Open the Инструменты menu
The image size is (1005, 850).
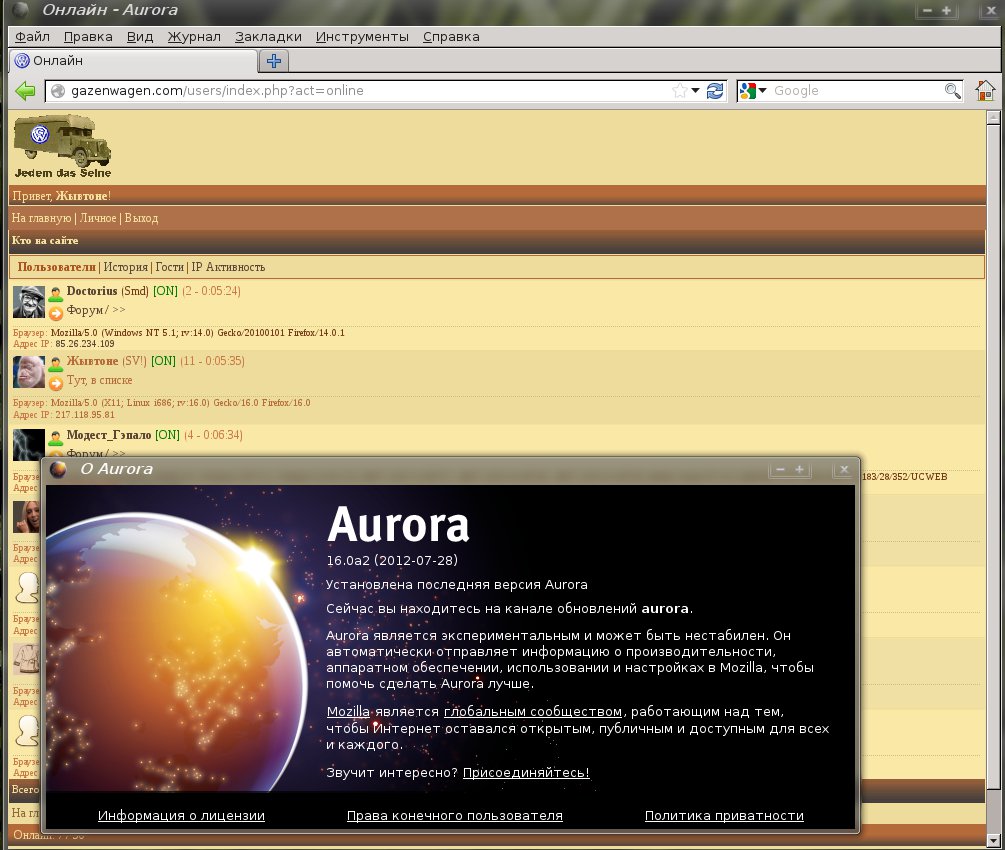click(362, 37)
